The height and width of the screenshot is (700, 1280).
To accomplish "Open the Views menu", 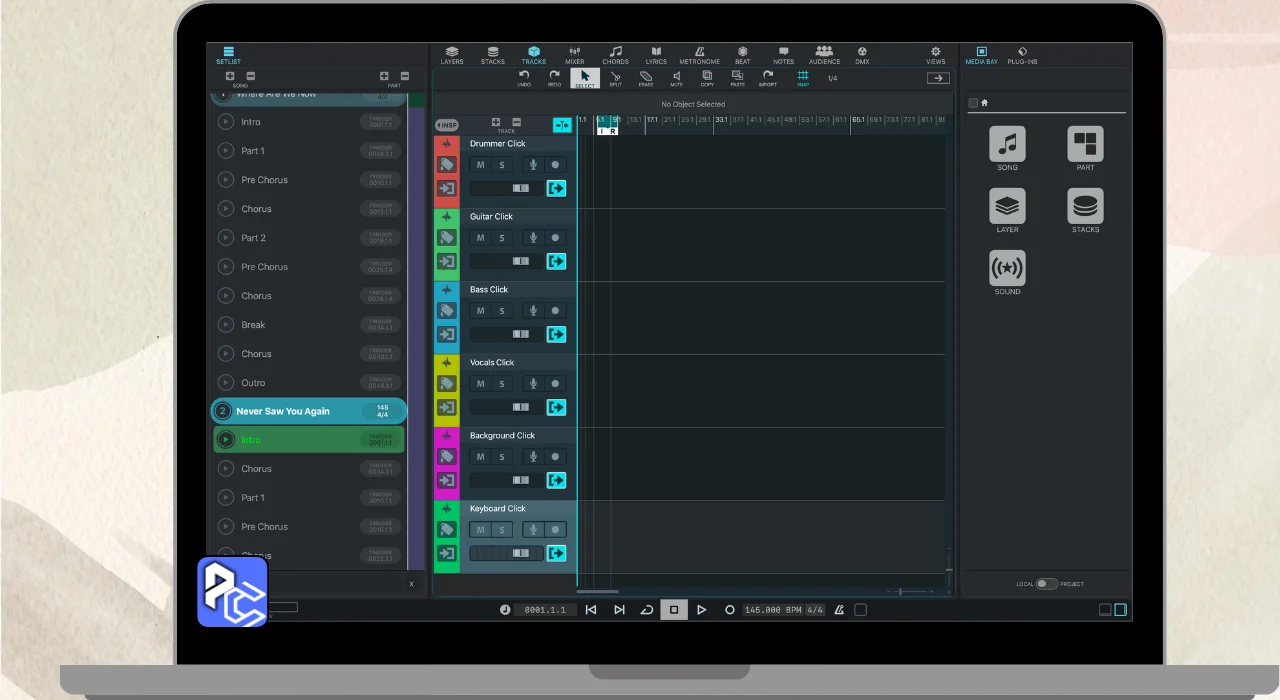I will 935,54.
